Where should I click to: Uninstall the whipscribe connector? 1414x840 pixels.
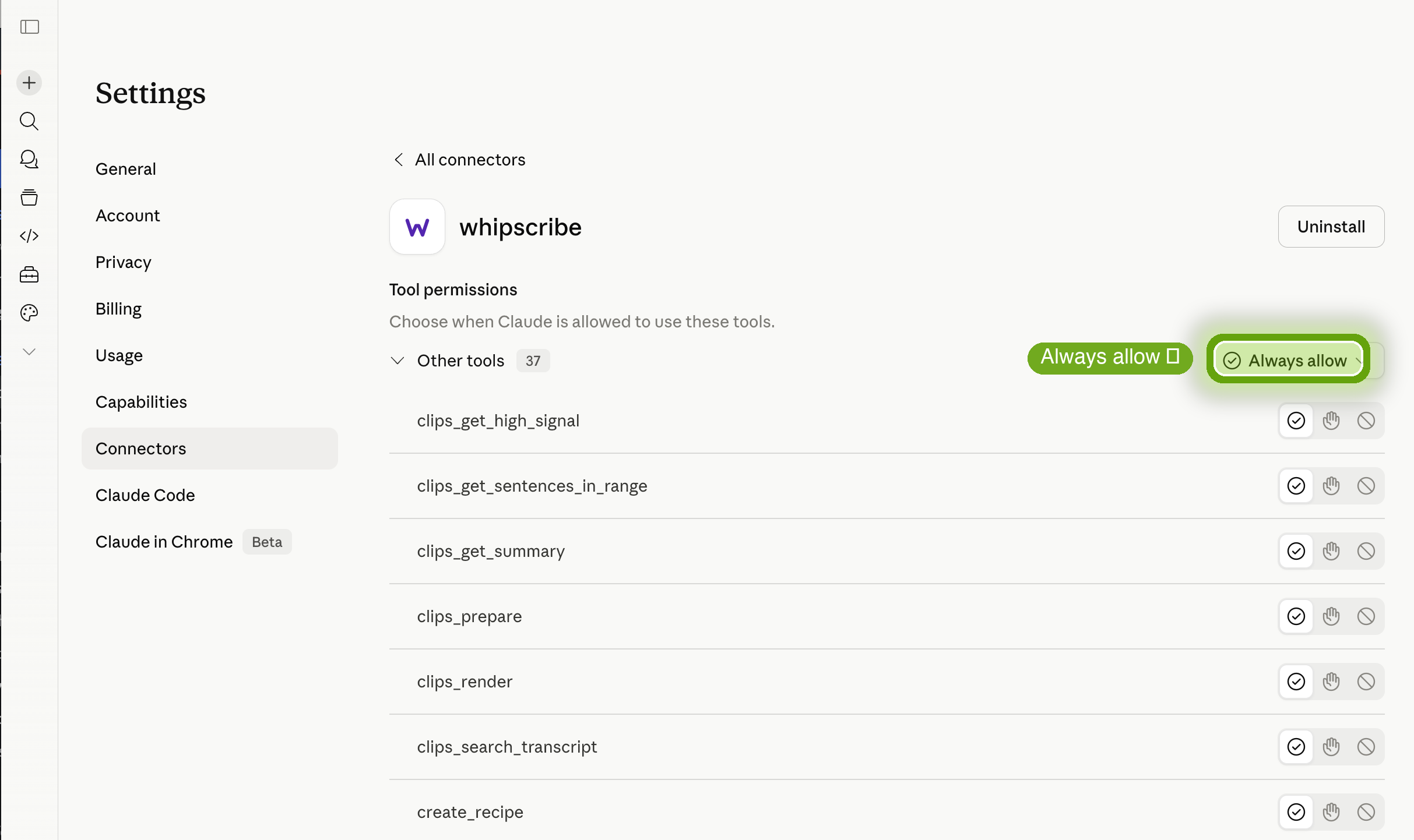(x=1331, y=227)
